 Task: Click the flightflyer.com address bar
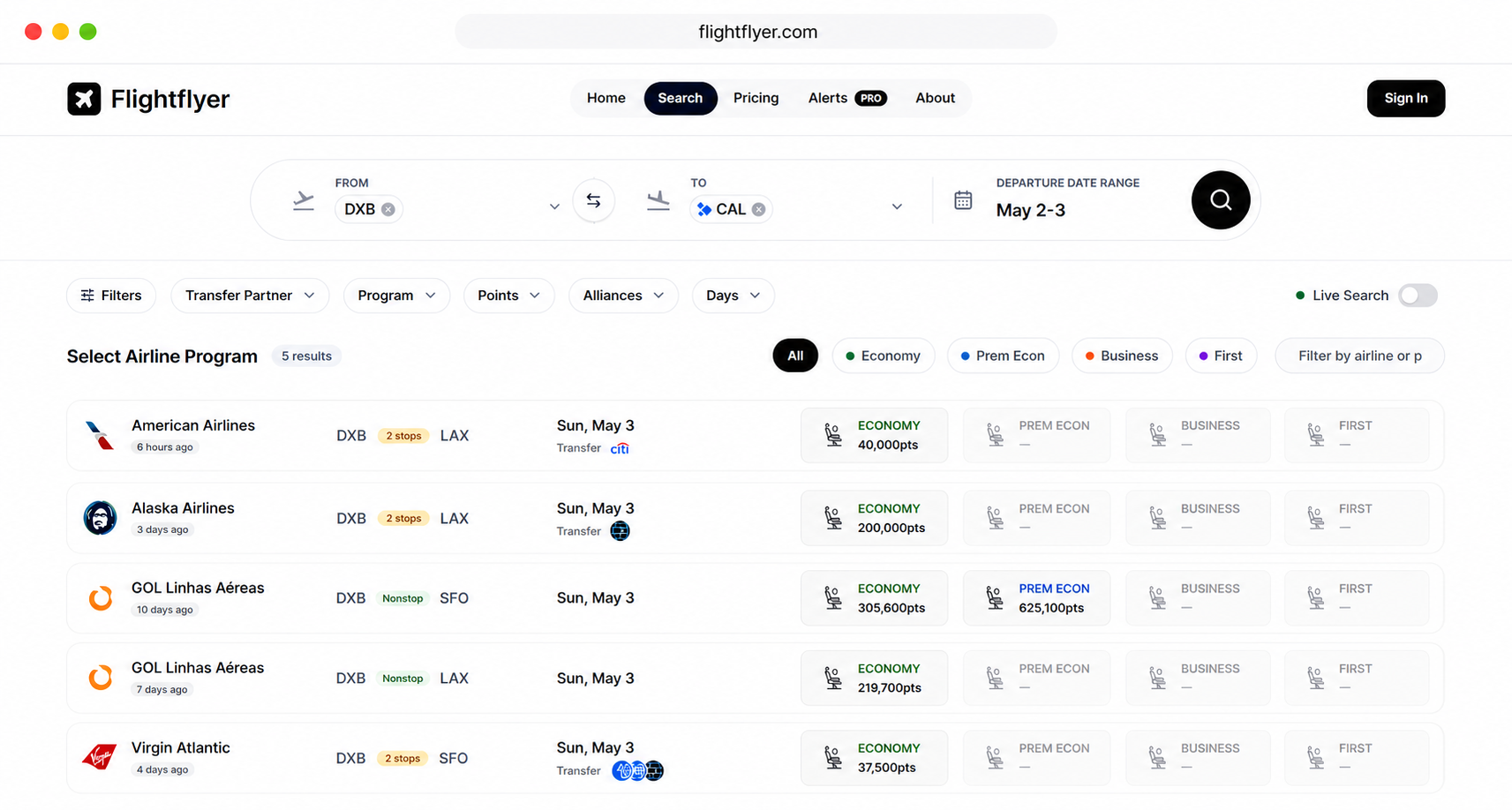[x=756, y=32]
